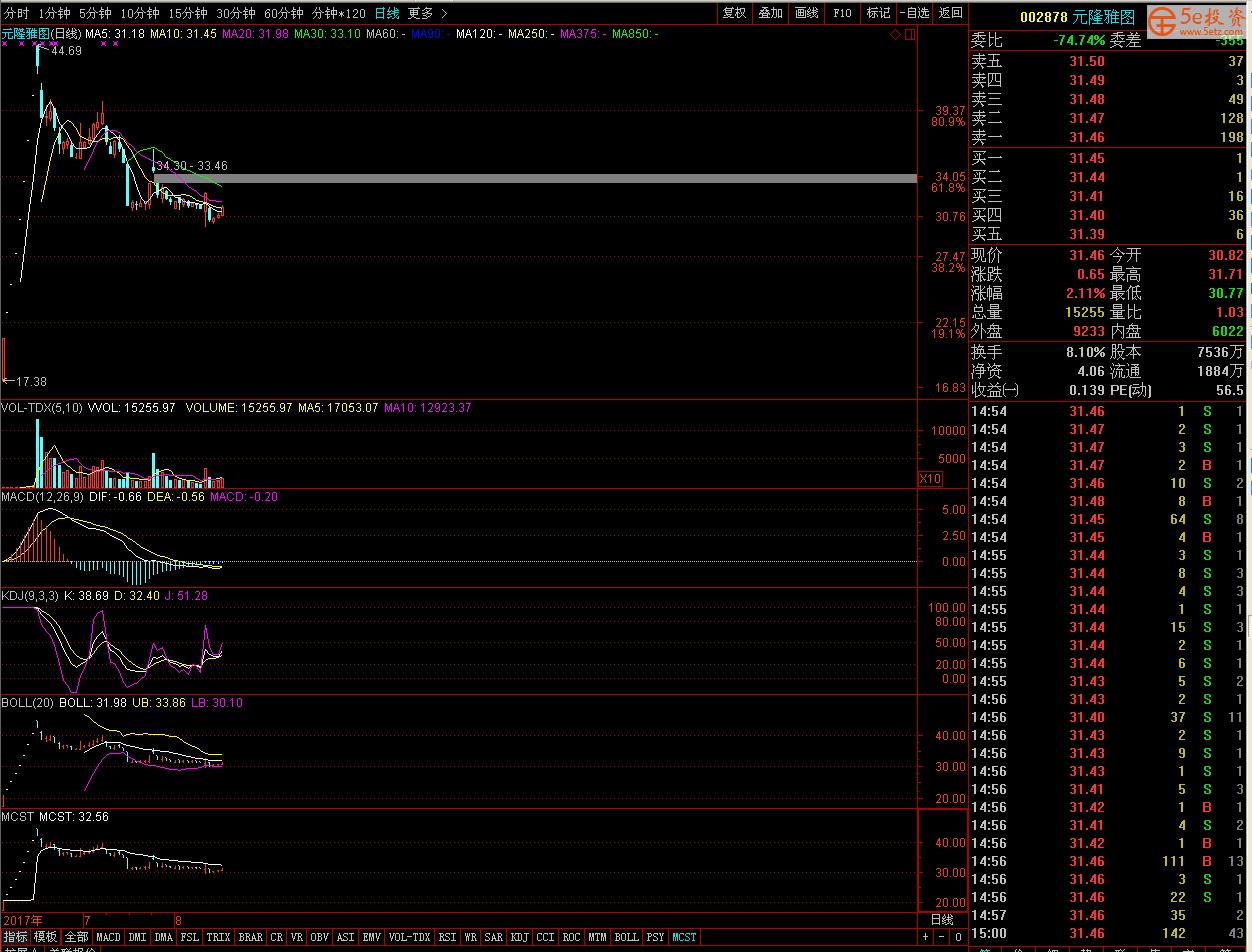Select the 分钟*120 period tab
The width and height of the screenshot is (1252, 952).
[x=339, y=13]
